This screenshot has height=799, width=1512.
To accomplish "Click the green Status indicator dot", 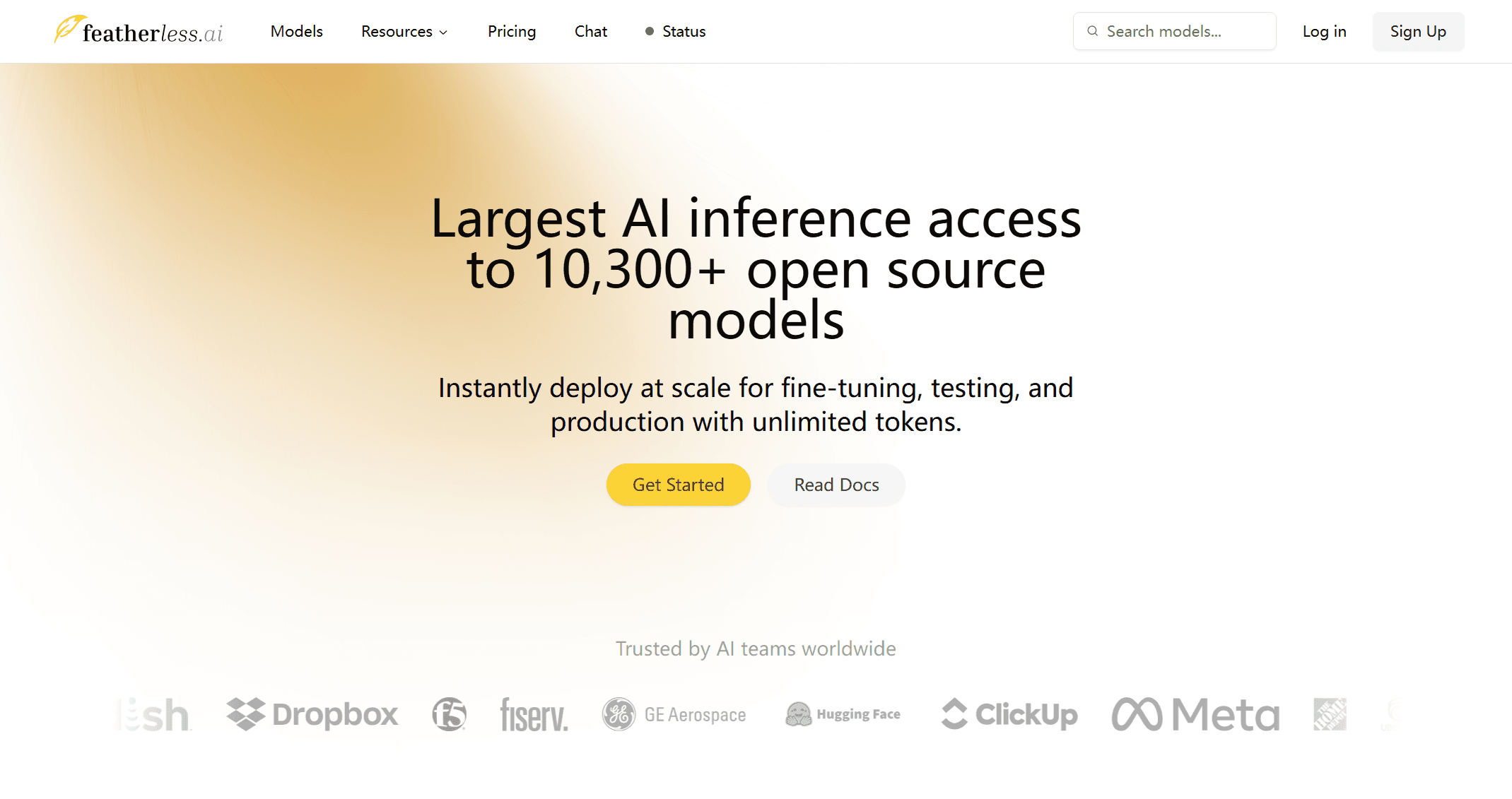I will click(649, 31).
